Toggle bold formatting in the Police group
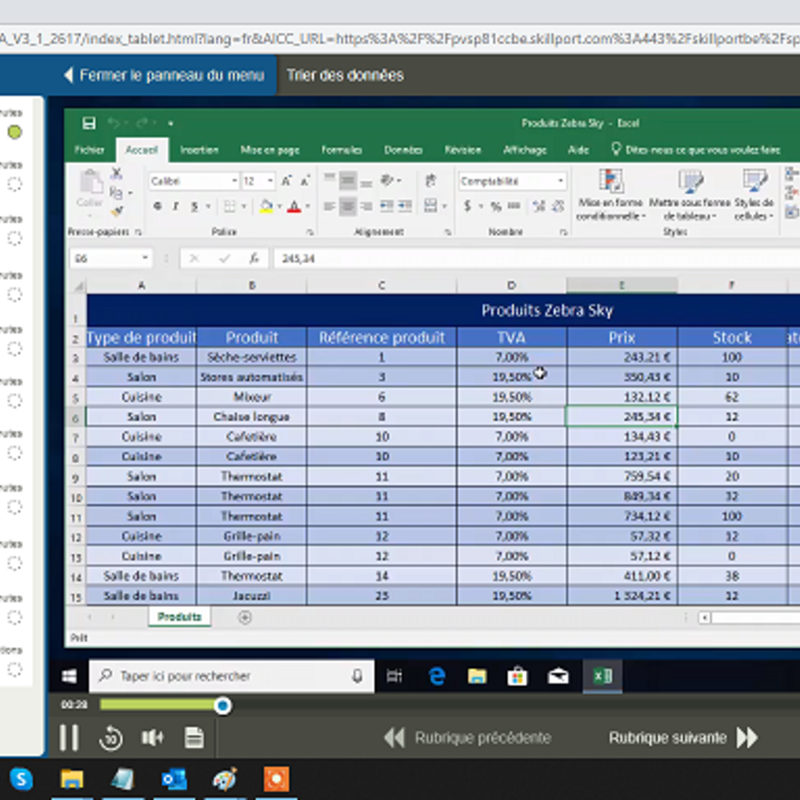 click(x=158, y=206)
